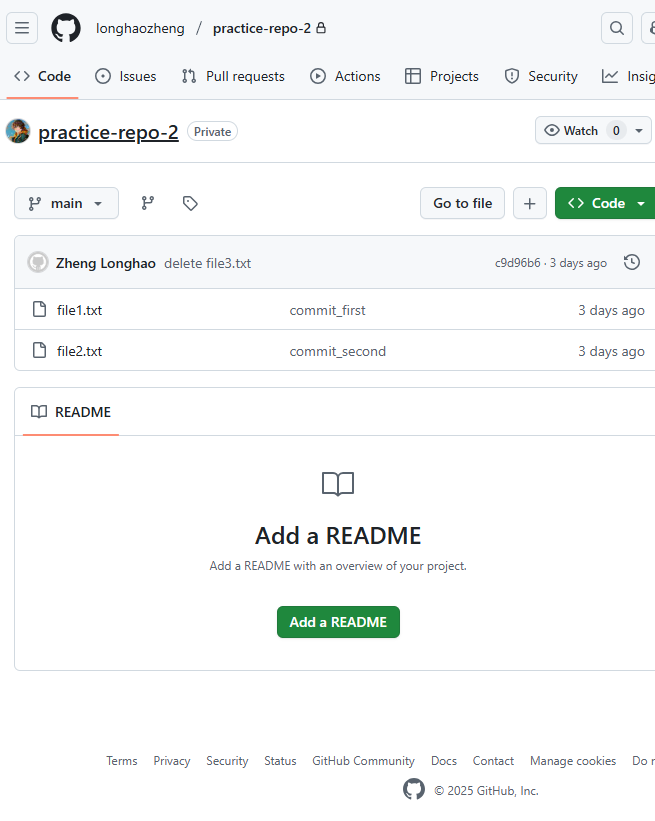Click the large book icon above Add a README
655x821 pixels.
click(x=338, y=484)
